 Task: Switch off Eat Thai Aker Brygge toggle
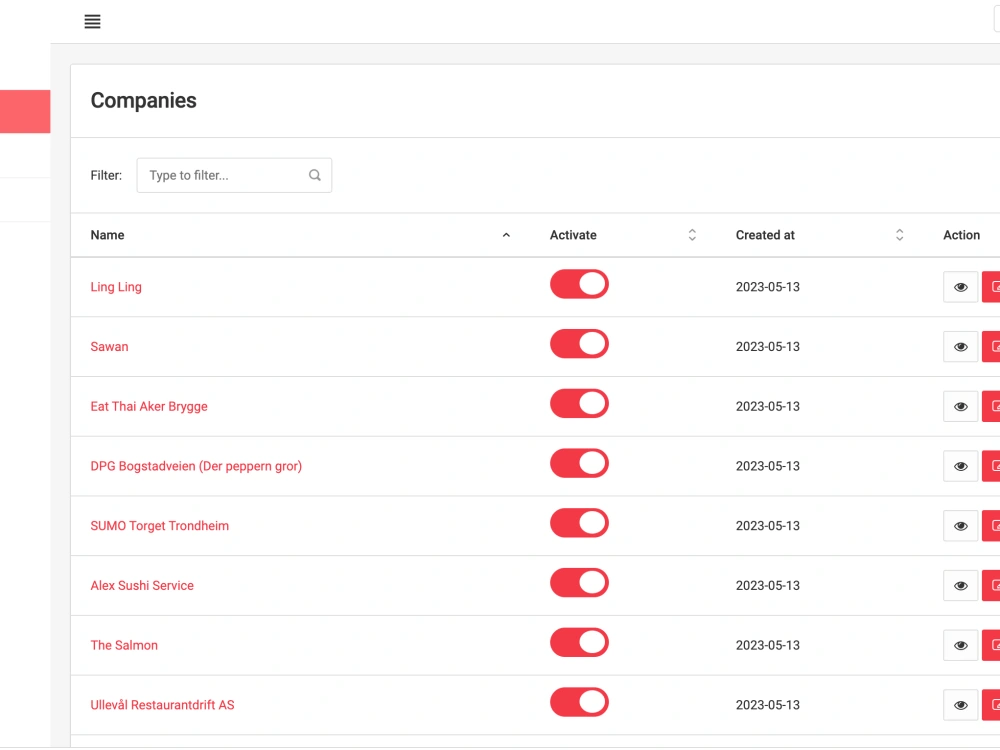(579, 404)
